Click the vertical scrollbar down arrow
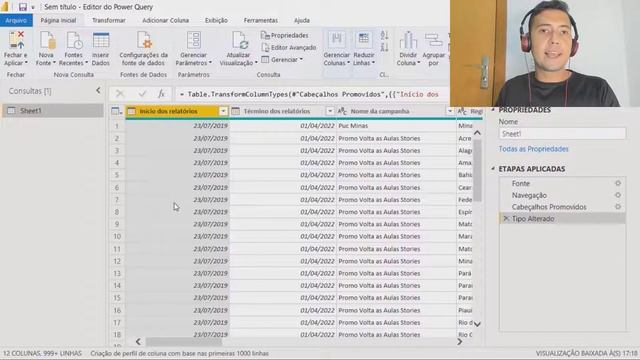The image size is (640, 360). 477,324
